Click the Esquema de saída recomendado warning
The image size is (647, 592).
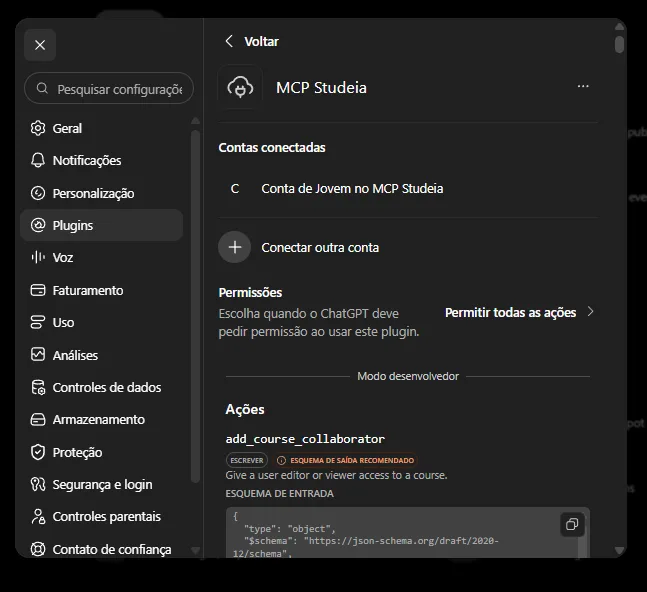click(347, 460)
